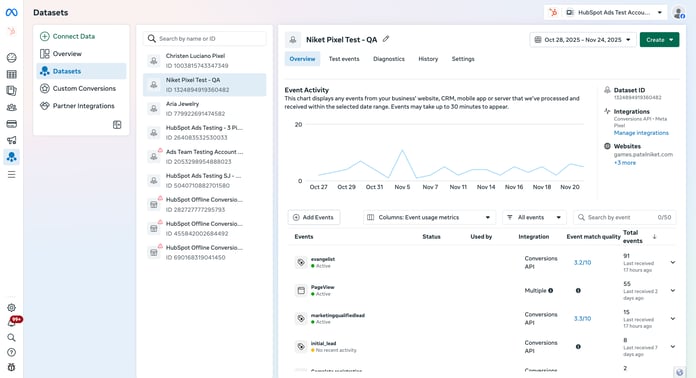Open Overview in the side menu

[81, 54]
